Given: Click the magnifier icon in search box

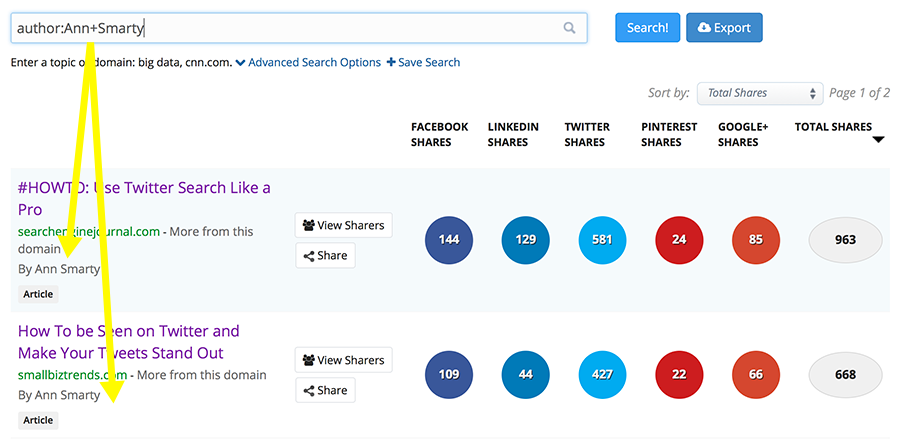Looking at the screenshot, I should point(570,28).
